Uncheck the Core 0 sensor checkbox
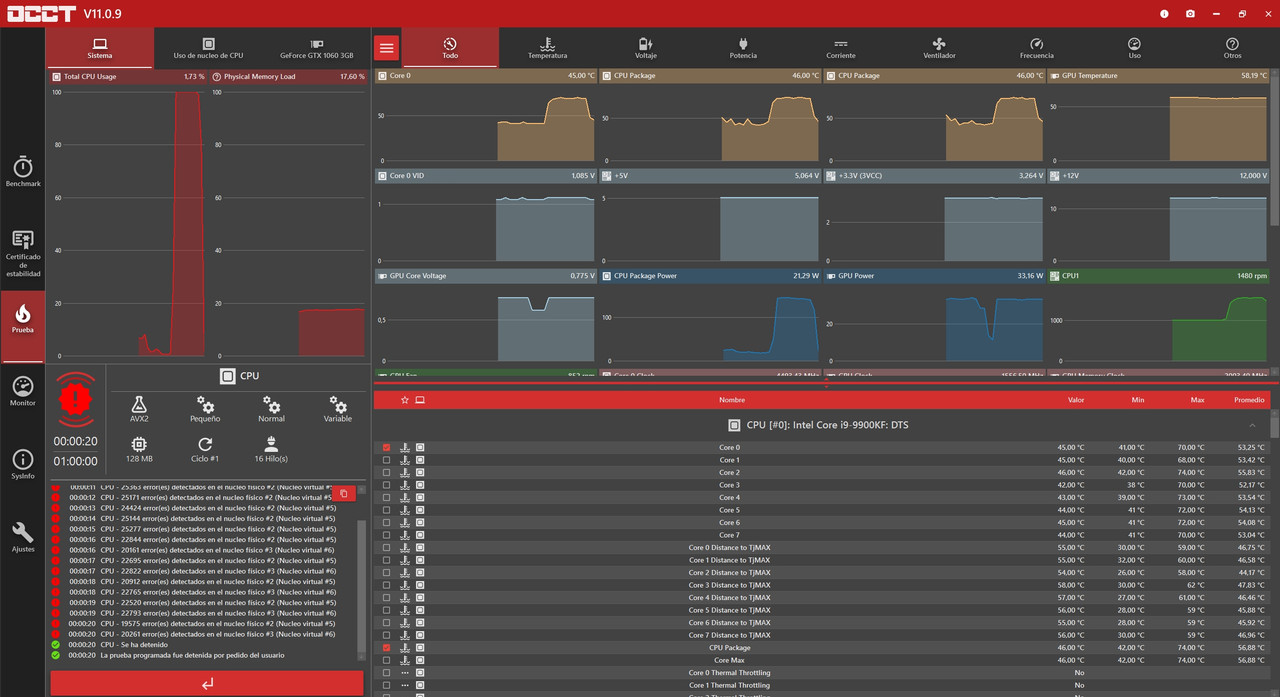The width and height of the screenshot is (1280, 697). [387, 447]
